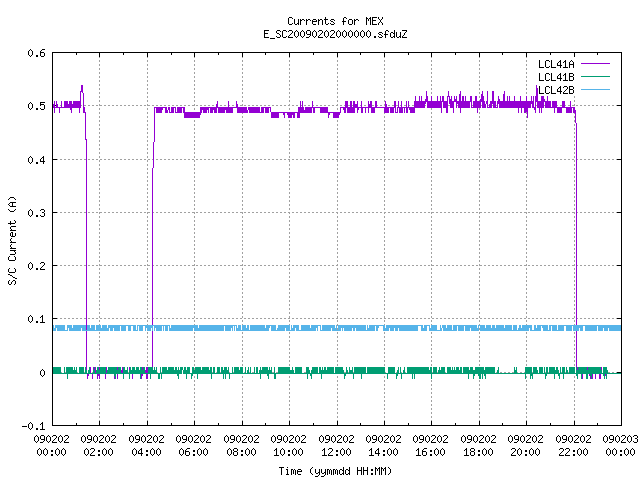Screen dimensions: 640x480
Task: Select the -0.1 y-axis tick value
Action: point(33,426)
